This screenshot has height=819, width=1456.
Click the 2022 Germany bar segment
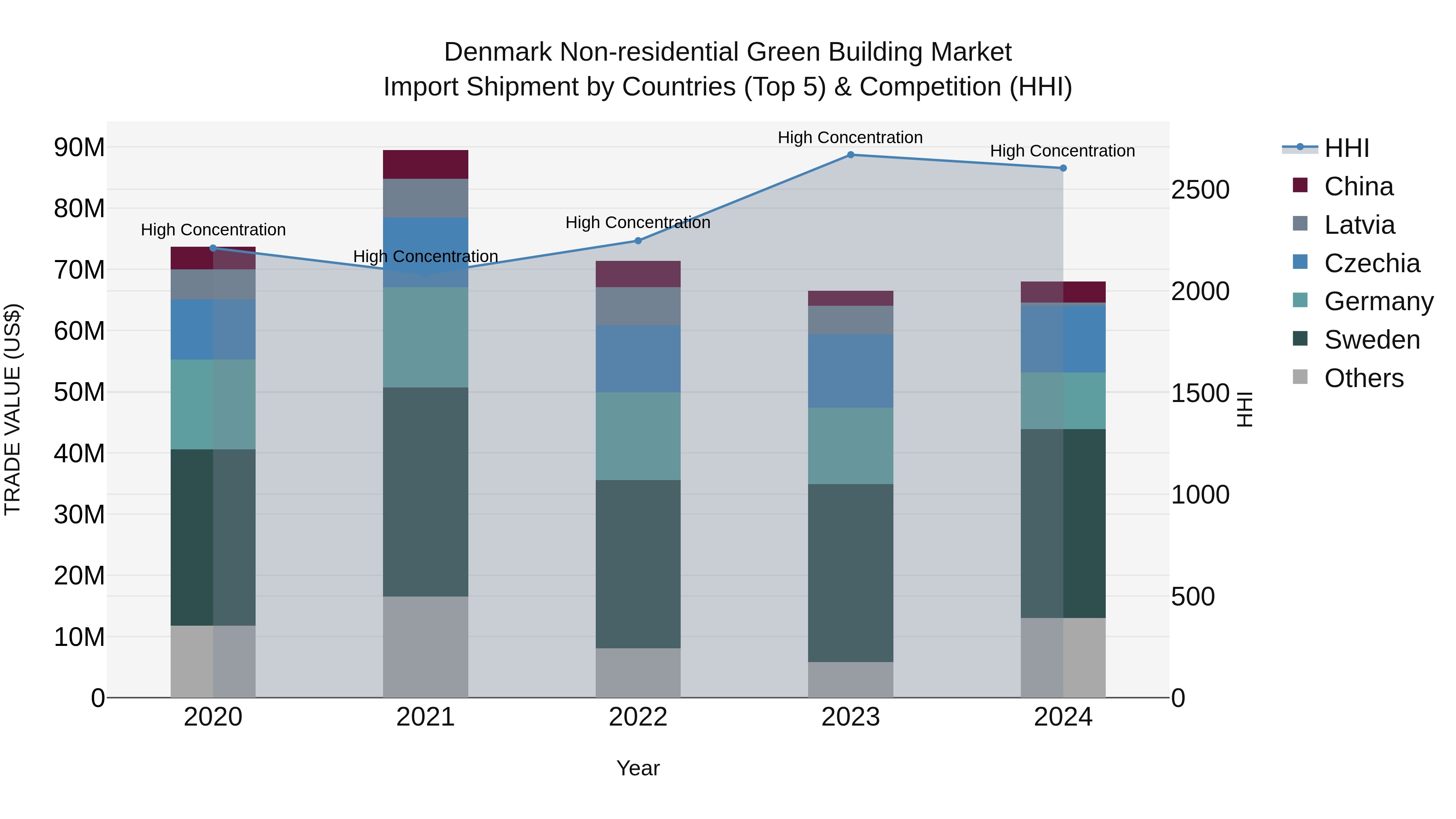(x=638, y=436)
